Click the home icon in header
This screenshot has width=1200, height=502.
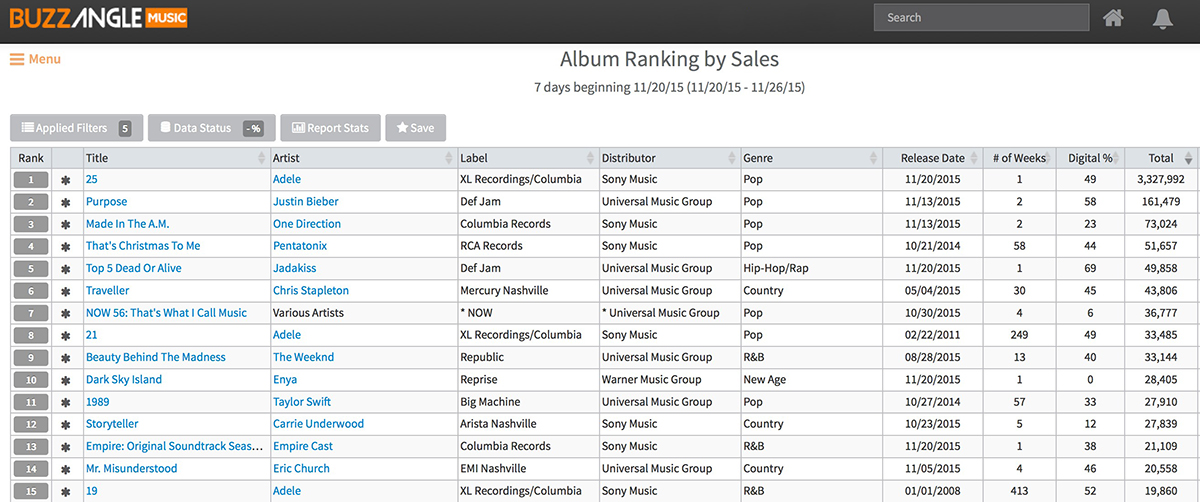coord(1113,18)
